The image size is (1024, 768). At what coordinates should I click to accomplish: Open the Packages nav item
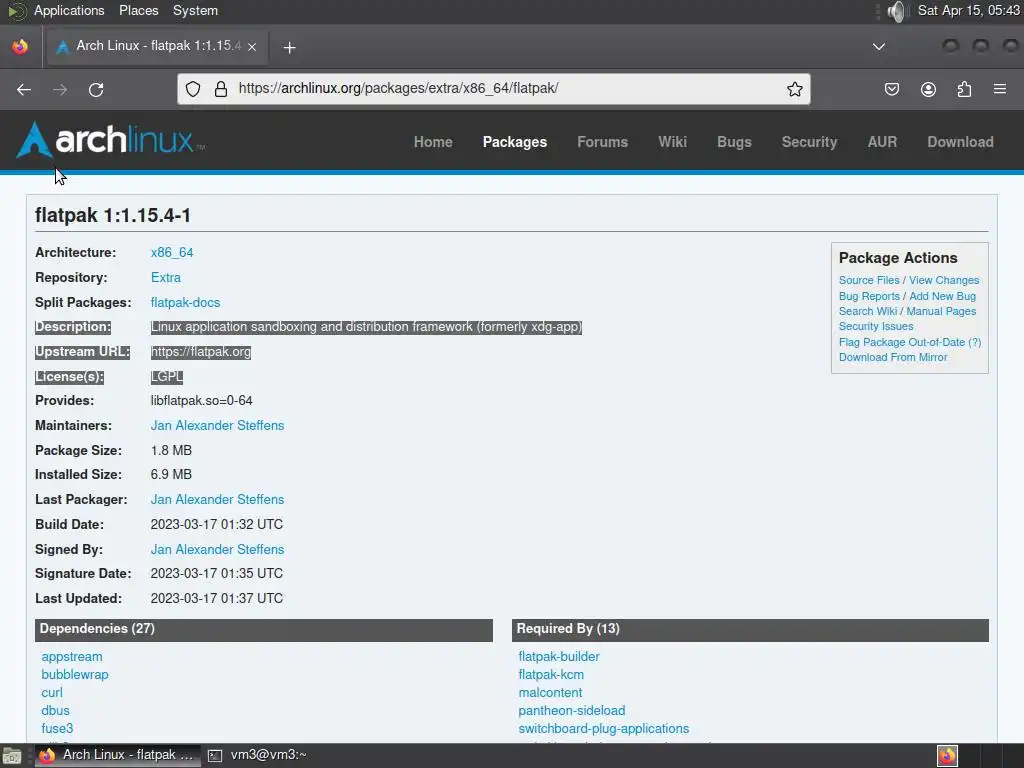coord(515,142)
